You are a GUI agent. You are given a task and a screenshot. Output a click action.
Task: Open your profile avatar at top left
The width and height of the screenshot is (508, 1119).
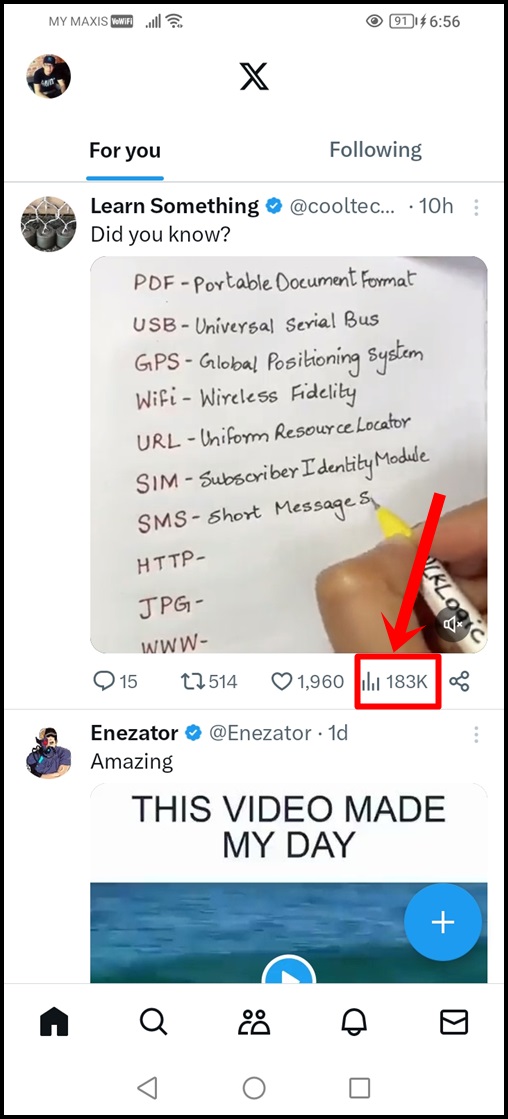click(x=49, y=76)
